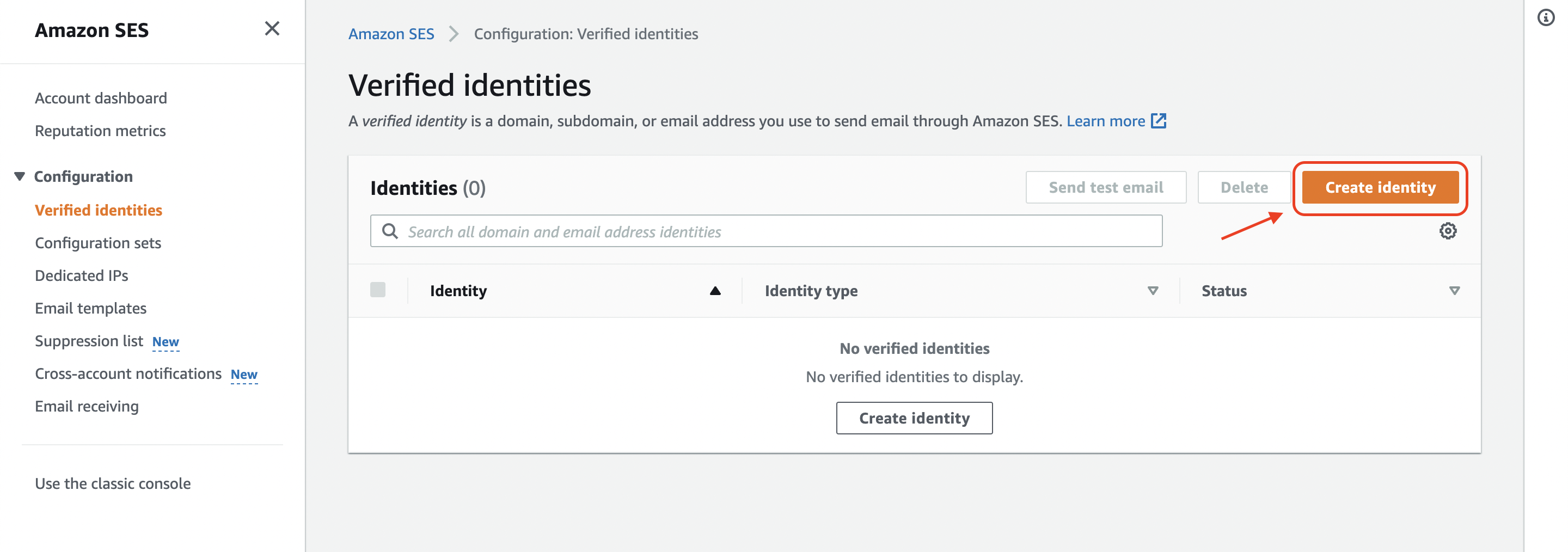
Task: Click the Identity type column header
Action: (811, 291)
